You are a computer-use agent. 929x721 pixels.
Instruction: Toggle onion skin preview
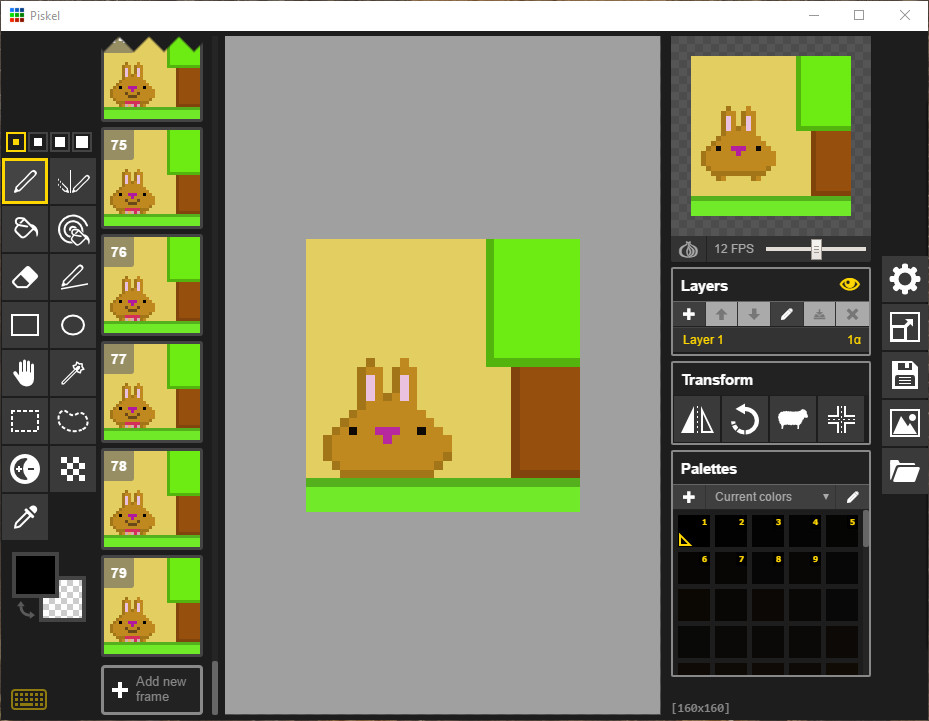tap(688, 249)
